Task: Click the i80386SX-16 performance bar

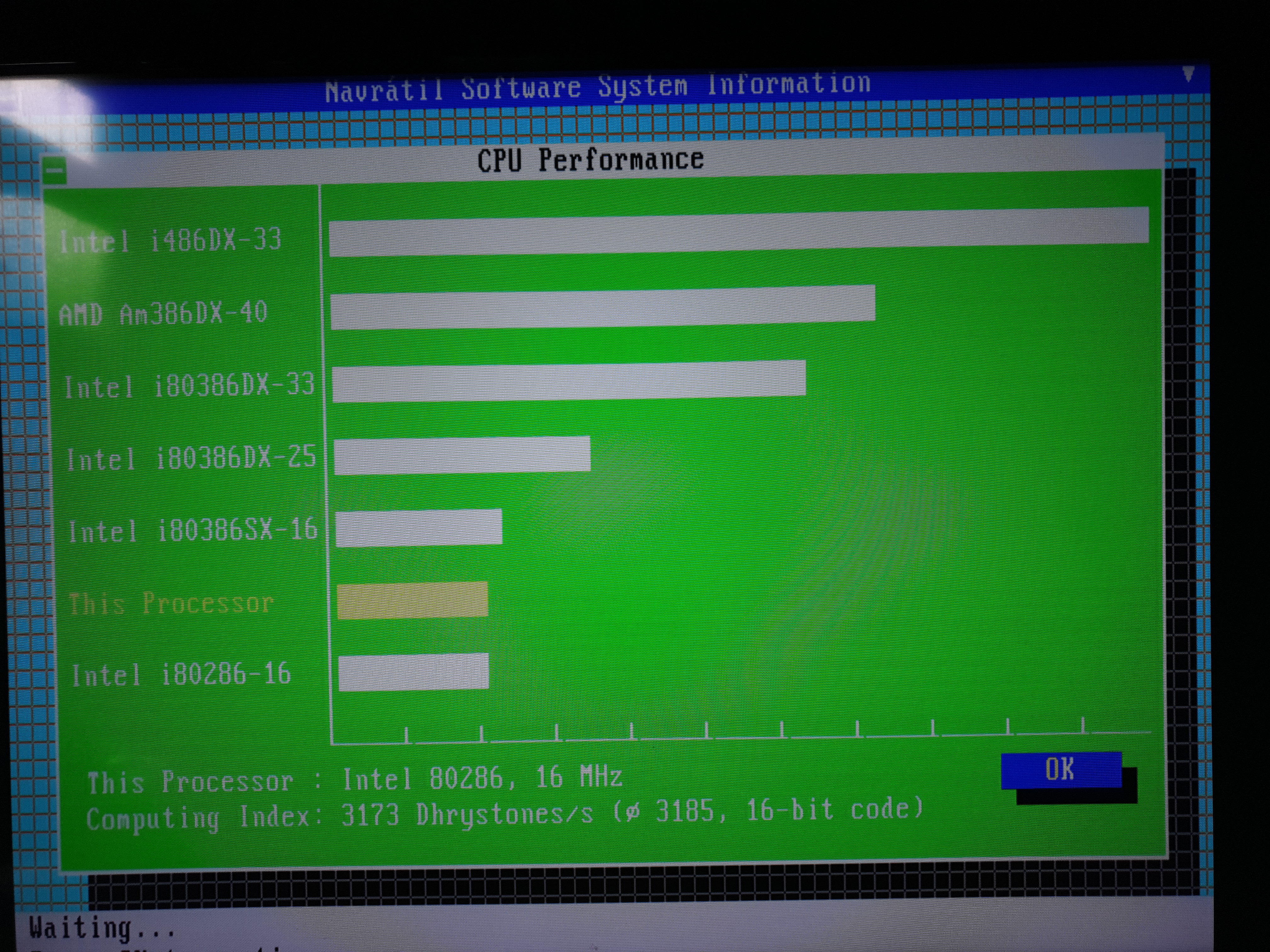Action: coord(419,527)
